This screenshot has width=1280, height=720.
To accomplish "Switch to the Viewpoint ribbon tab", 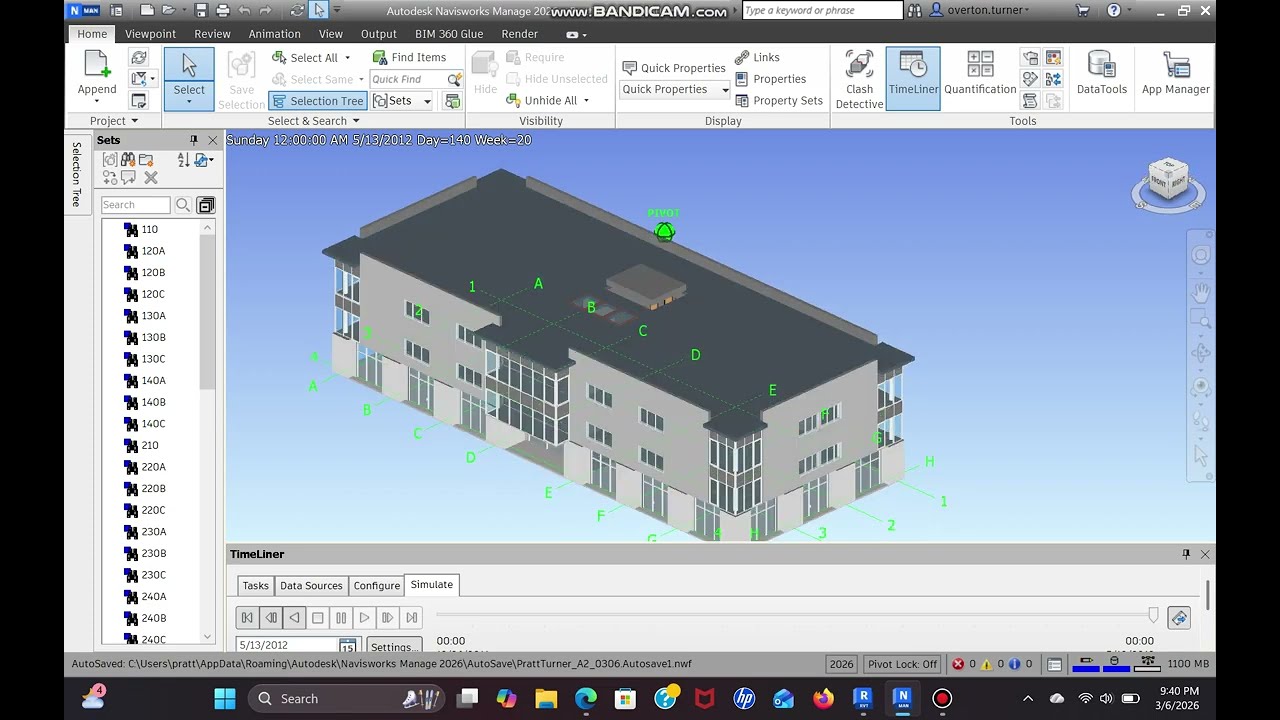I will [151, 33].
